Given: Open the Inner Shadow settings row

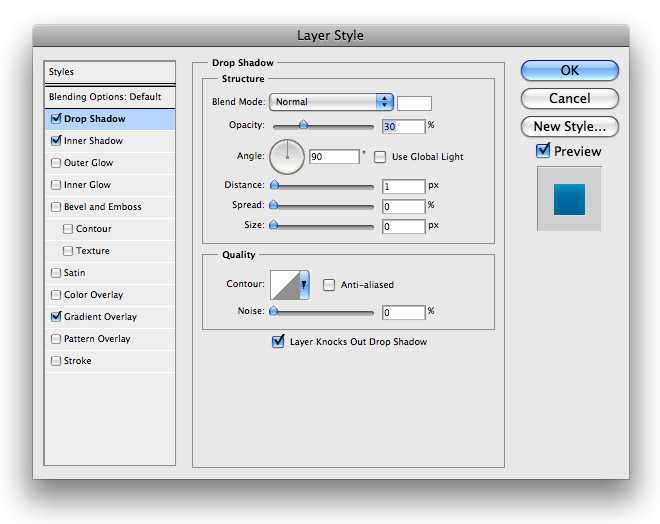Looking at the screenshot, I should point(110,141).
